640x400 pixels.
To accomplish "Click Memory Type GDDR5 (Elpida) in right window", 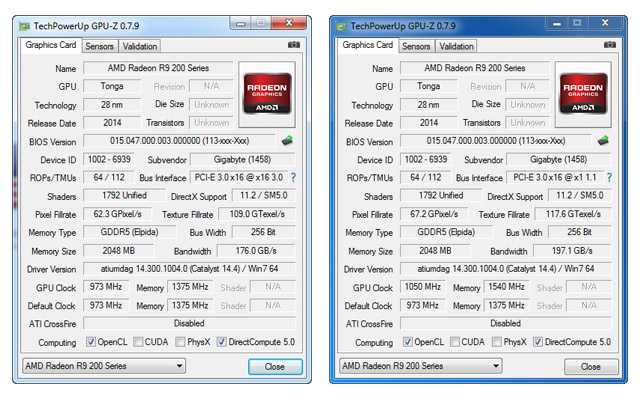I will [446, 232].
